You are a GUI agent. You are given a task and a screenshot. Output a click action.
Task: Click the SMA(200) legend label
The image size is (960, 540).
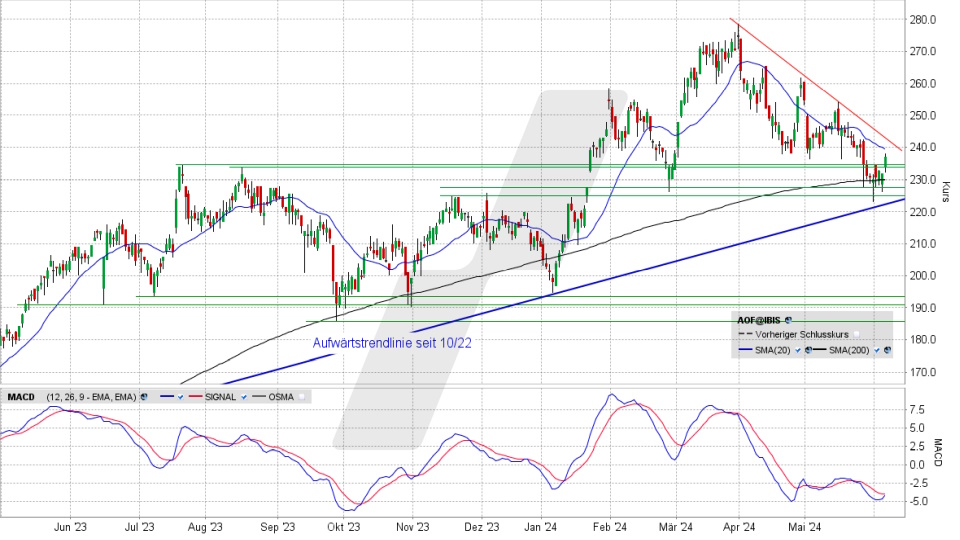click(x=849, y=350)
